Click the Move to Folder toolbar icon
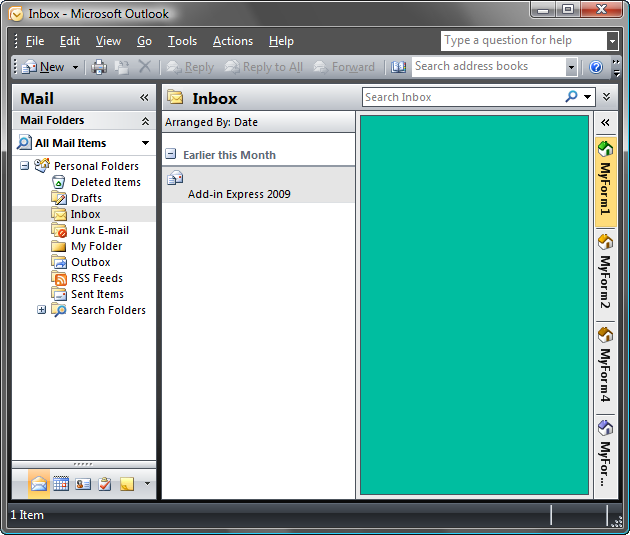Viewport: 630px width, 535px height. tap(122, 67)
